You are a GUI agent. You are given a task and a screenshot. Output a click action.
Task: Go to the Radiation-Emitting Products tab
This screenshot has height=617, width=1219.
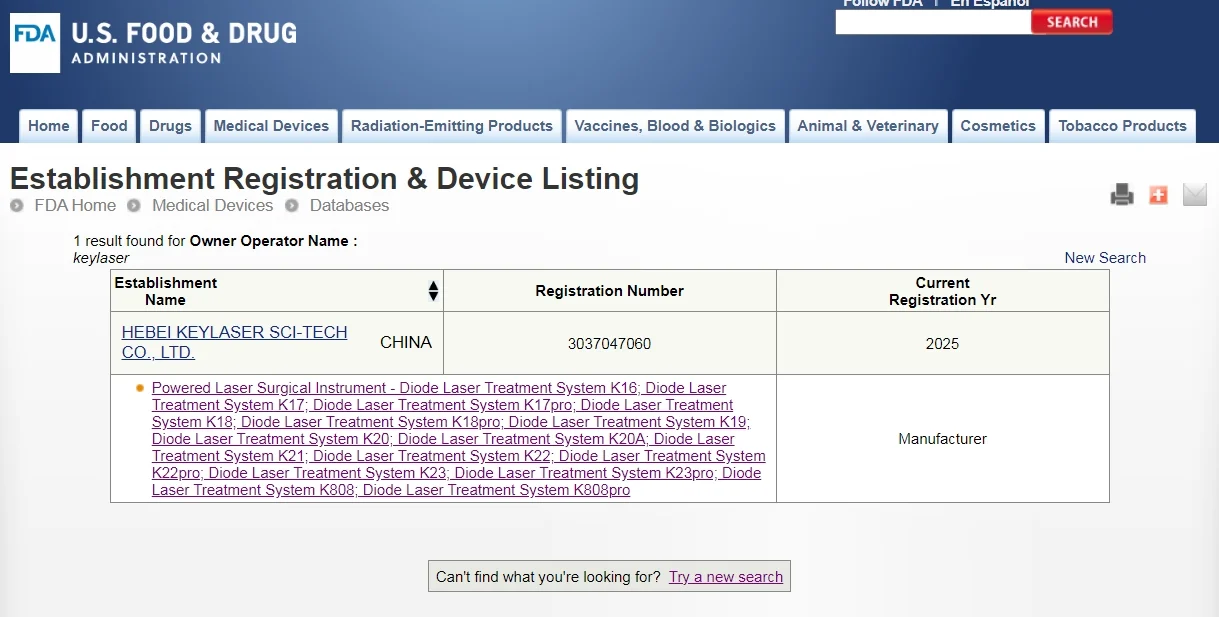[x=451, y=126]
